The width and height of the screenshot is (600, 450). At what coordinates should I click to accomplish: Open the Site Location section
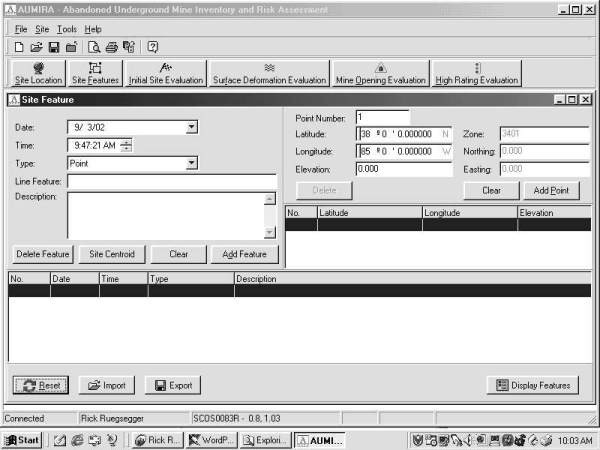pyautogui.click(x=38, y=73)
